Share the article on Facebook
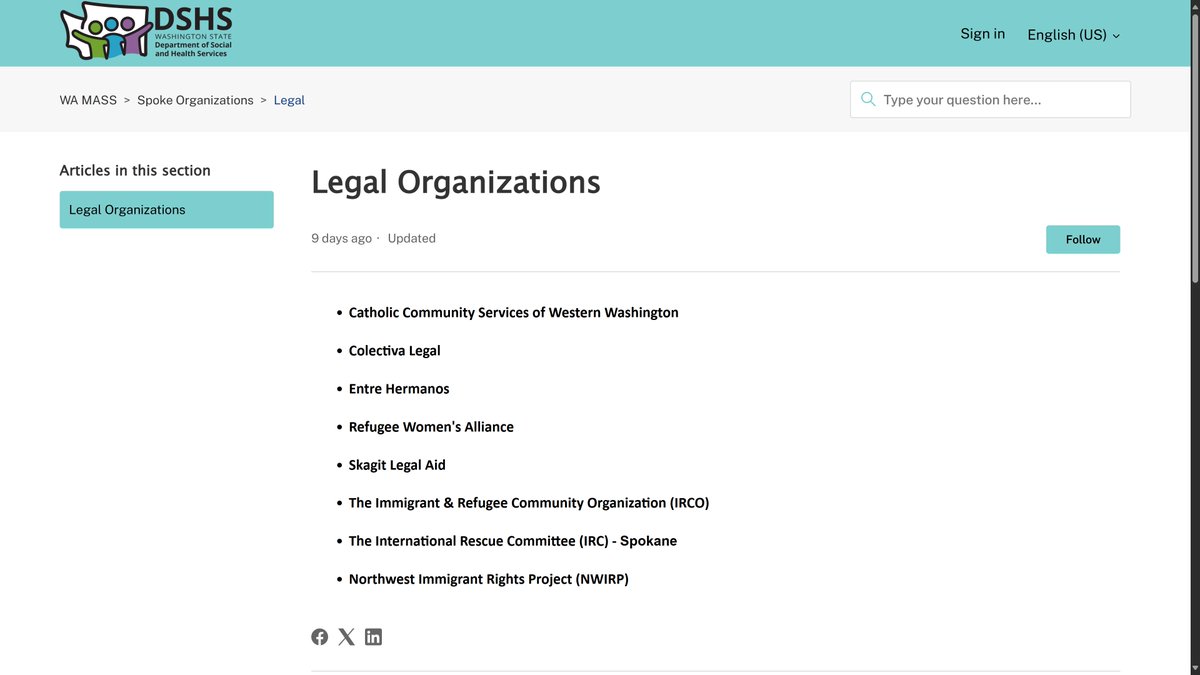 pyautogui.click(x=320, y=637)
